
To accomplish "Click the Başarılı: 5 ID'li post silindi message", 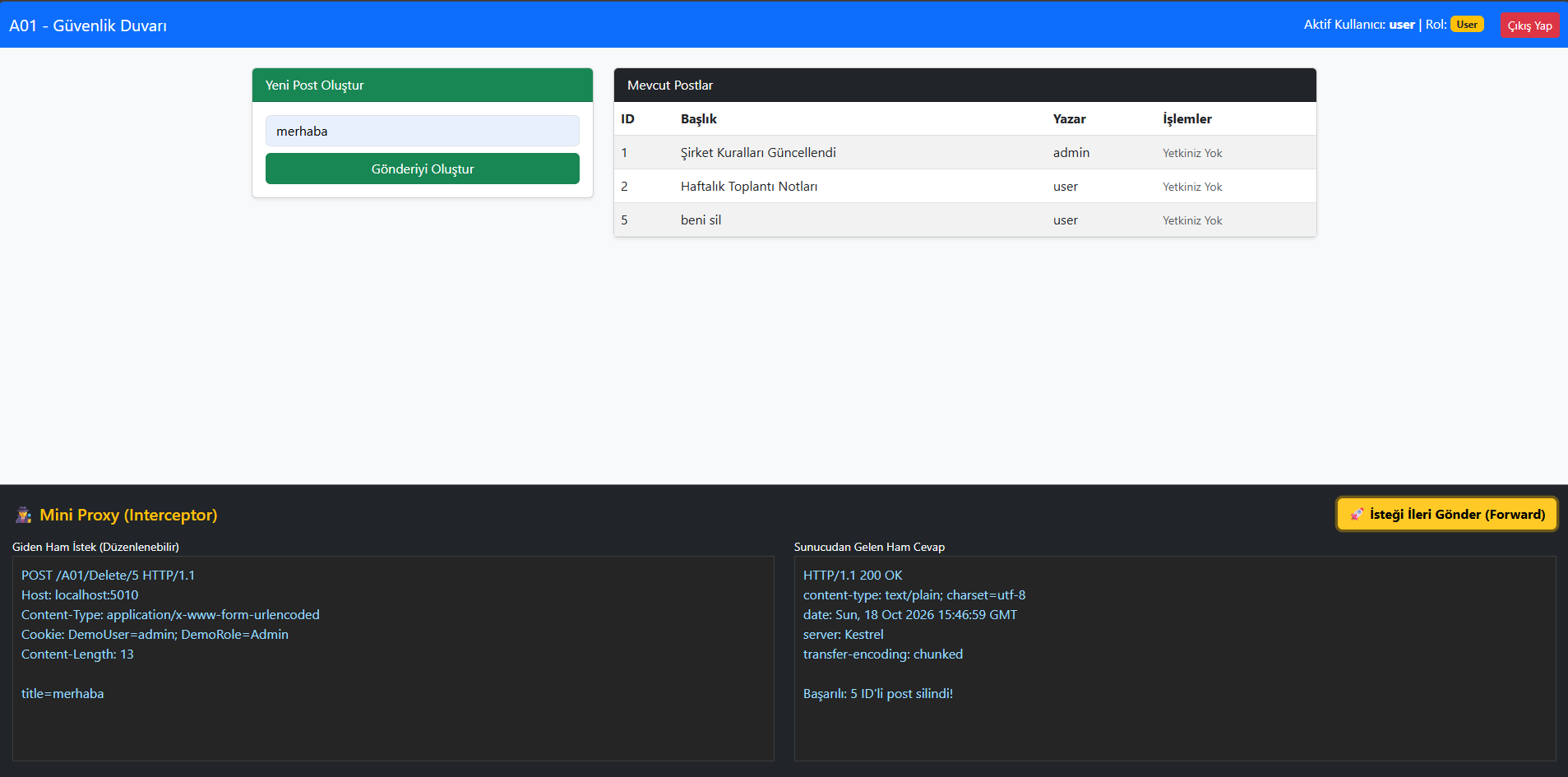I will (x=878, y=694).
